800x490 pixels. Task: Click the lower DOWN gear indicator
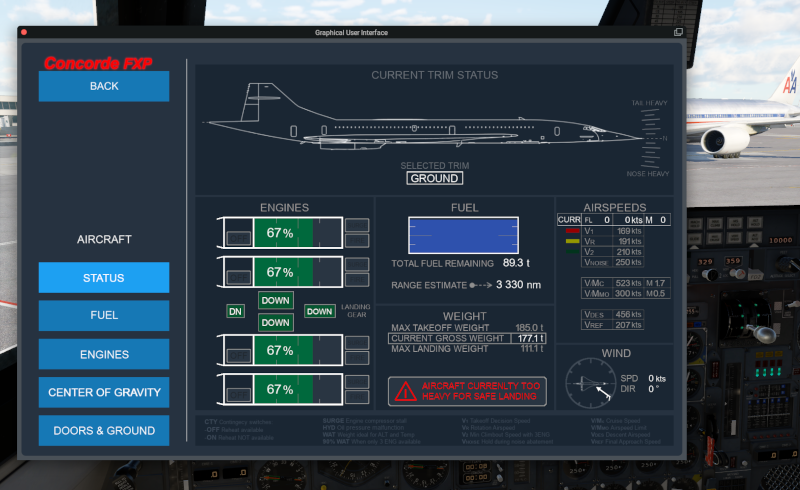coord(276,323)
